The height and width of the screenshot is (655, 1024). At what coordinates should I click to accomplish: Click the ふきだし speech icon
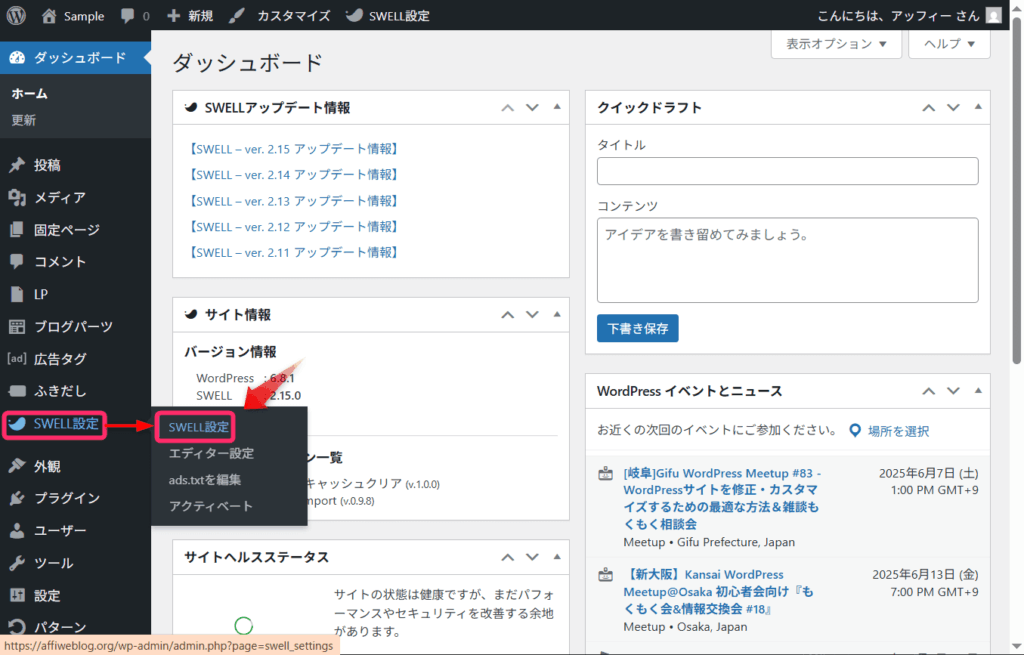pyautogui.click(x=17, y=391)
